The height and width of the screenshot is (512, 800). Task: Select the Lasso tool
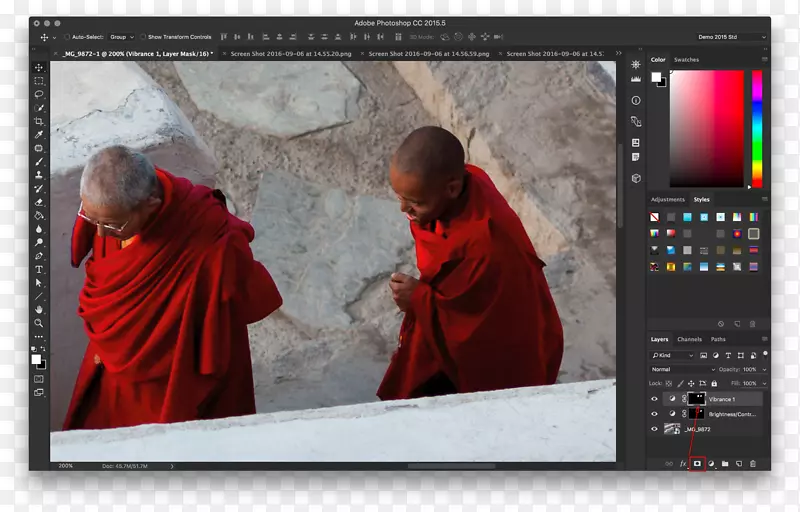click(39, 94)
